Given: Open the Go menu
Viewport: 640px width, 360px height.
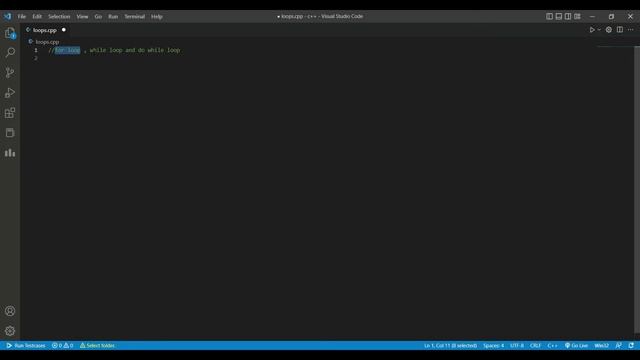Looking at the screenshot, I should [x=98, y=17].
